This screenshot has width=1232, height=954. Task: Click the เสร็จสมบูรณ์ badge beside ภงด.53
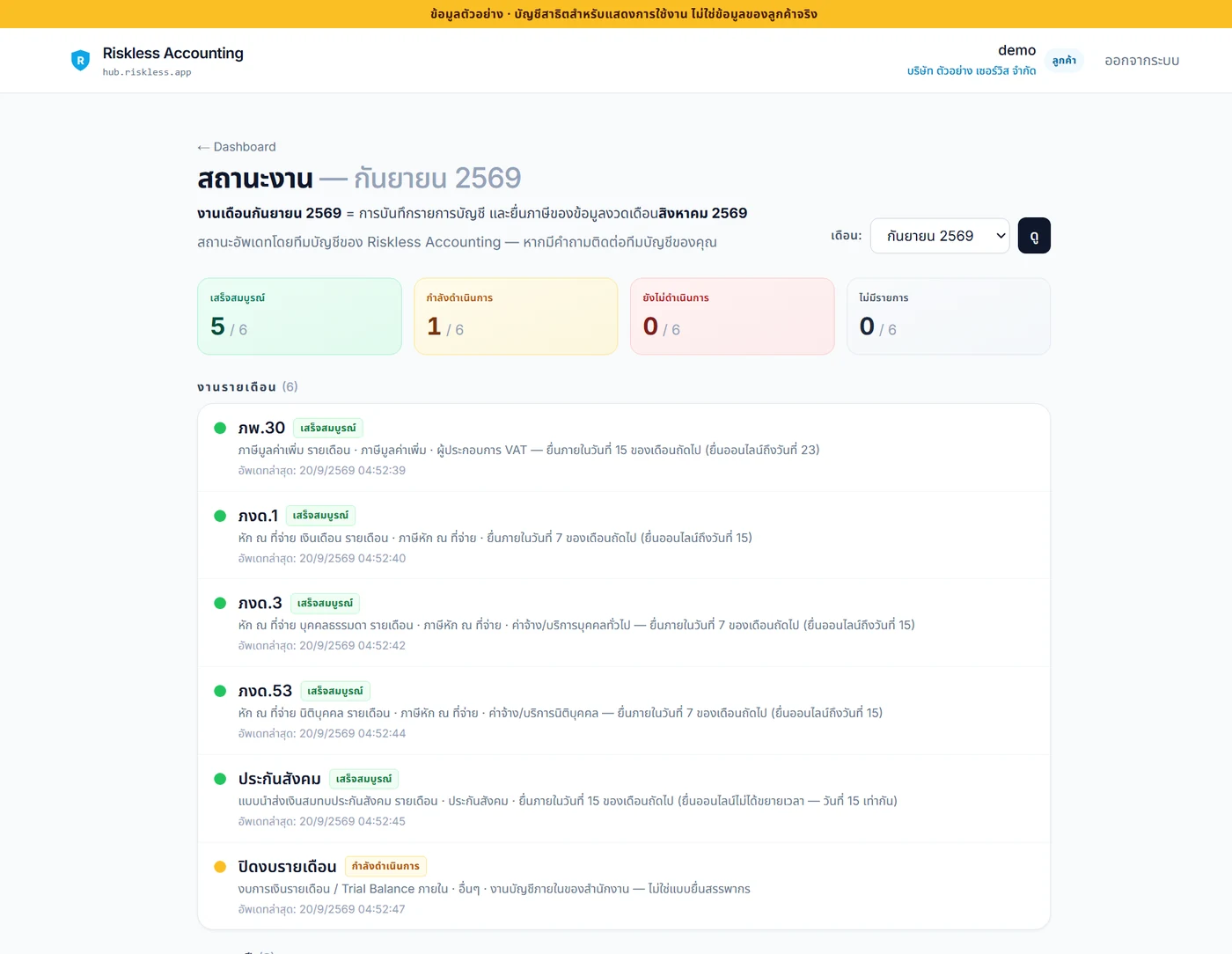[x=335, y=692]
